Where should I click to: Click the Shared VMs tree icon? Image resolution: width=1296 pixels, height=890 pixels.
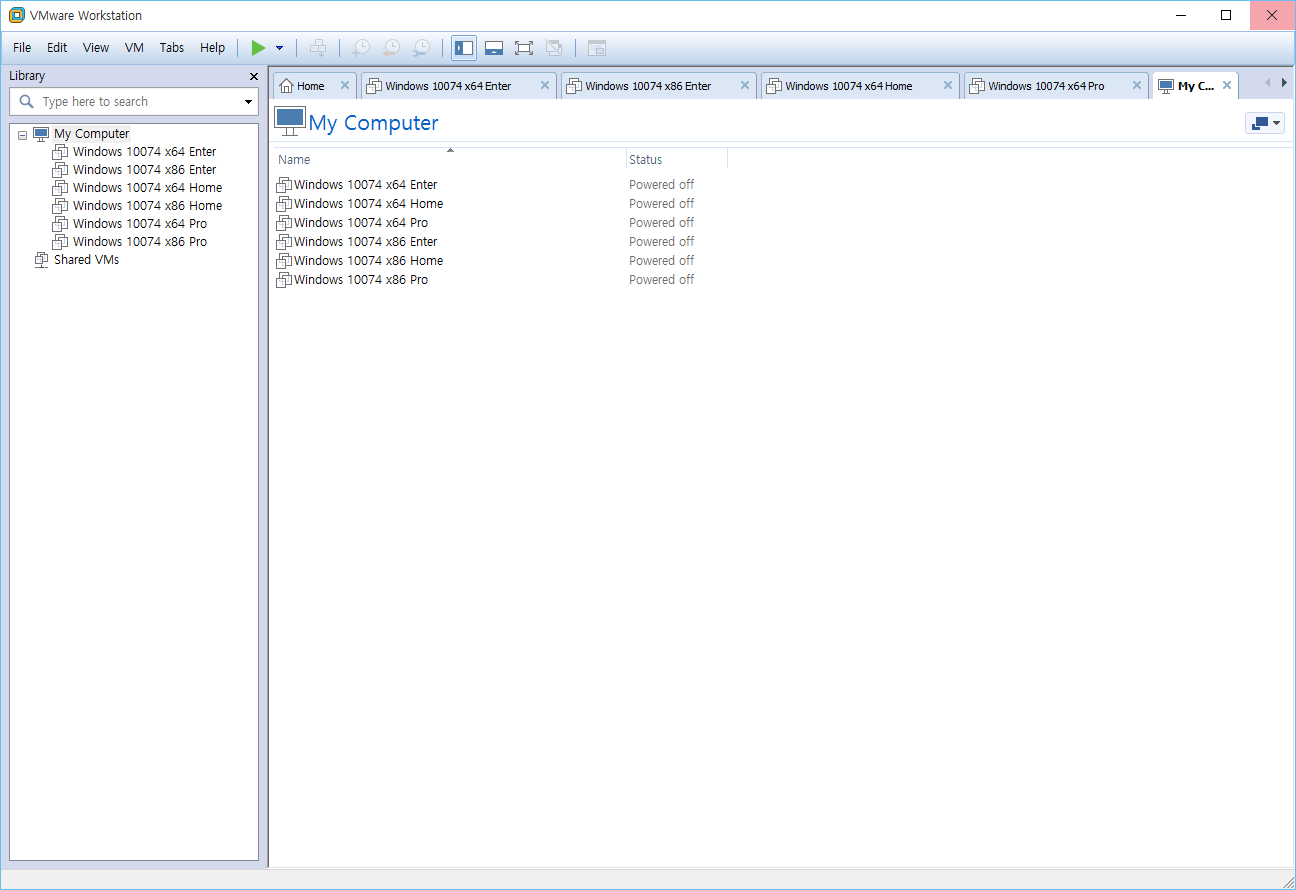(x=41, y=260)
